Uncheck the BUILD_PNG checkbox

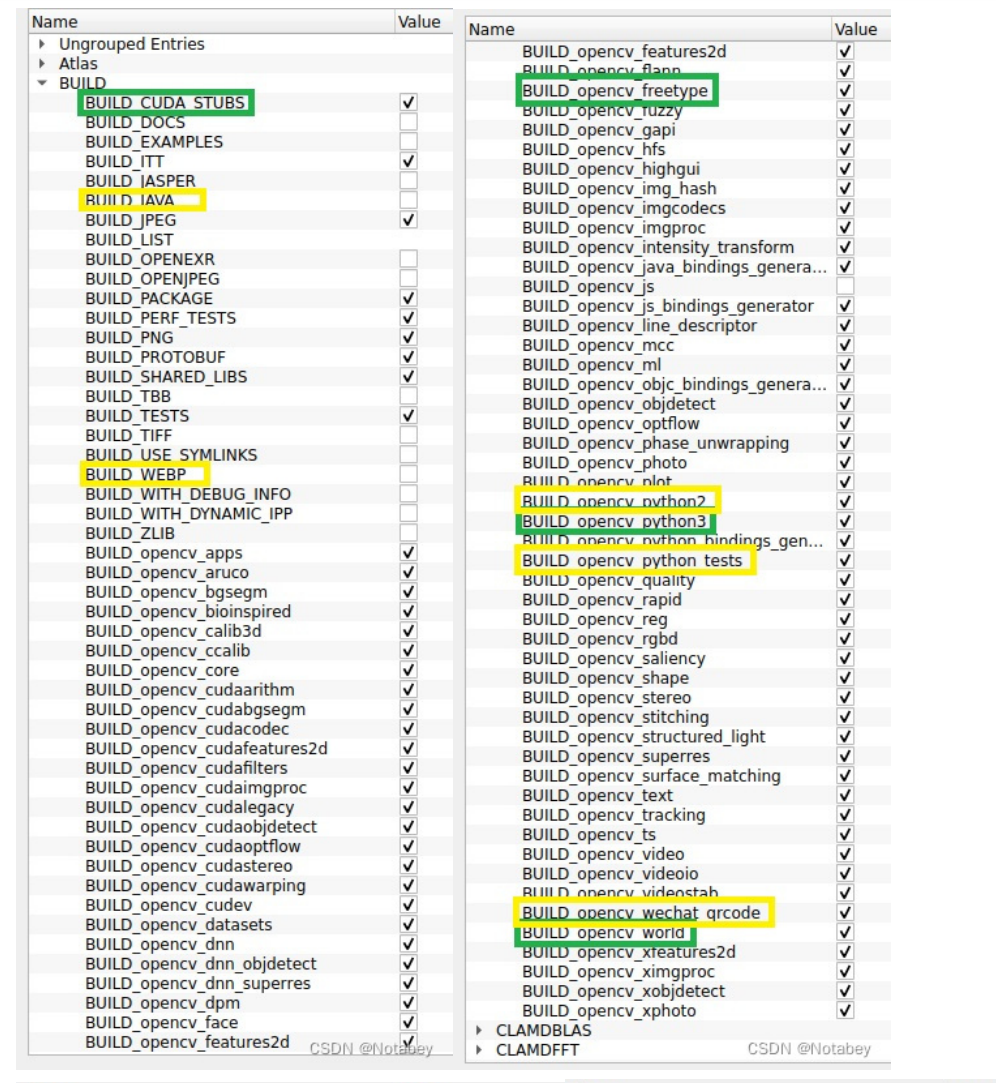pyautogui.click(x=408, y=337)
